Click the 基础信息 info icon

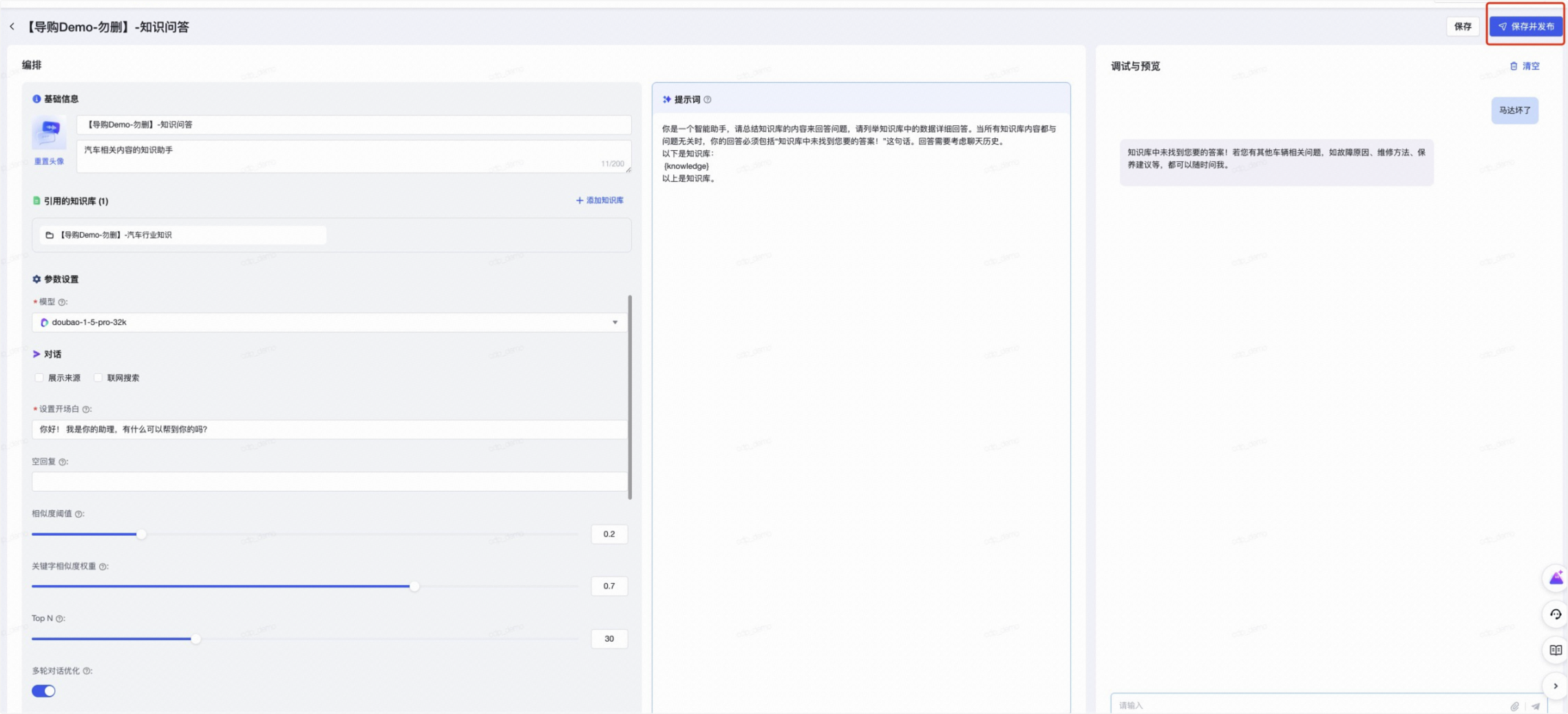(36, 99)
